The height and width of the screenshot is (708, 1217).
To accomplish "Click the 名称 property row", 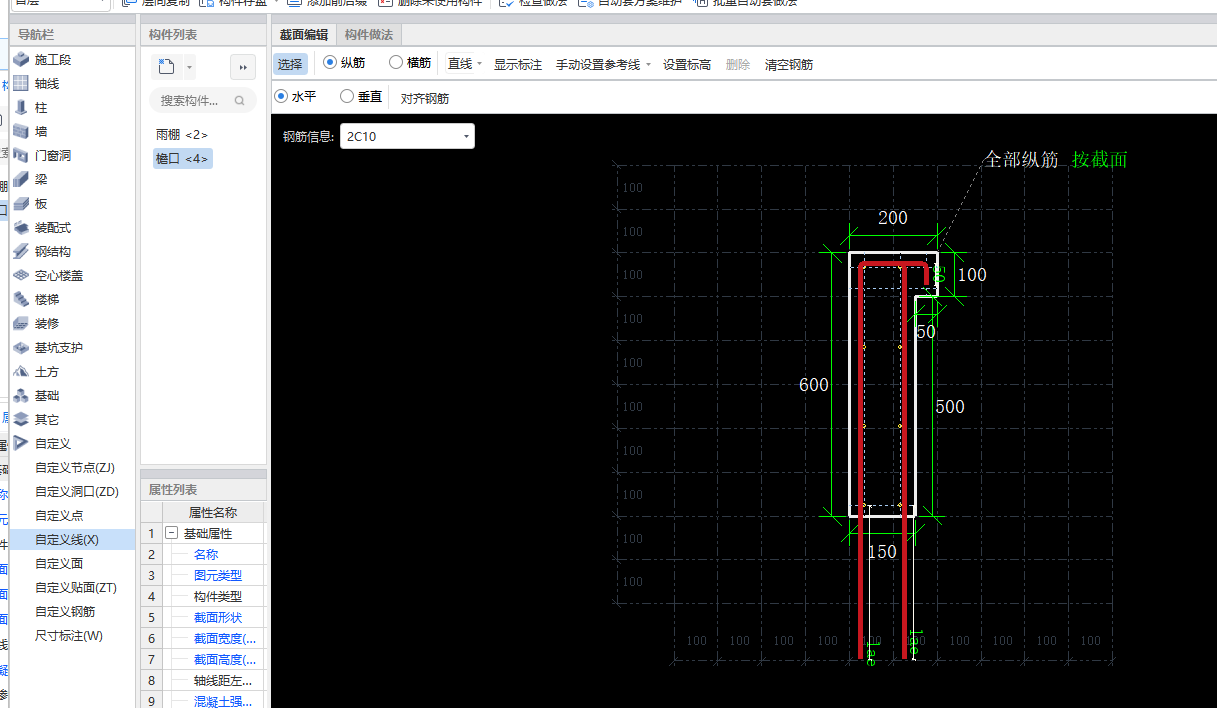I will pos(205,555).
